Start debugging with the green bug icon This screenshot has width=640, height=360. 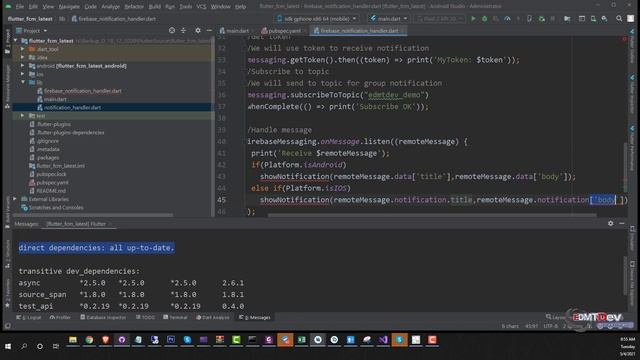pos(484,19)
